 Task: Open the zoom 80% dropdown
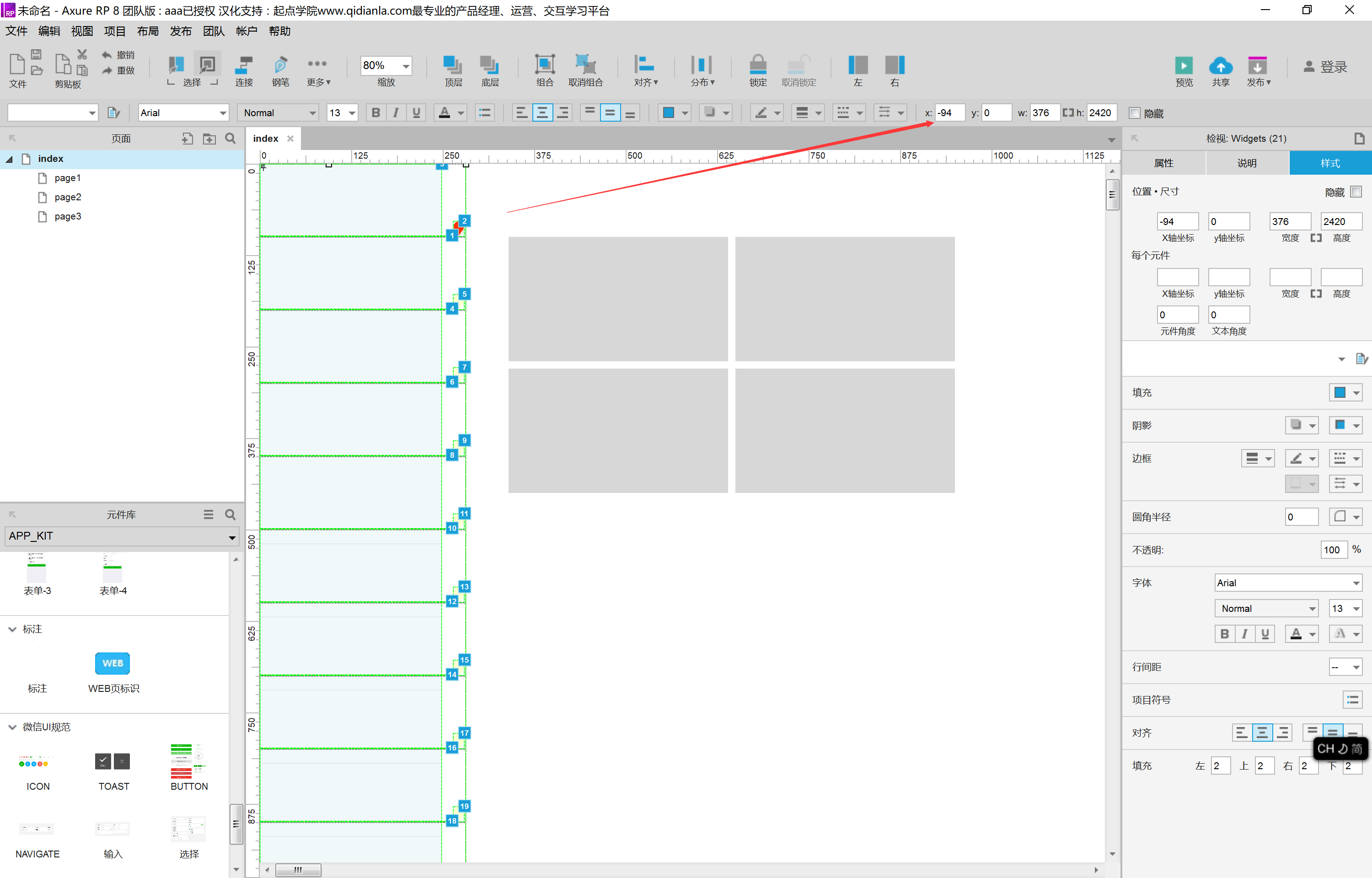406,65
